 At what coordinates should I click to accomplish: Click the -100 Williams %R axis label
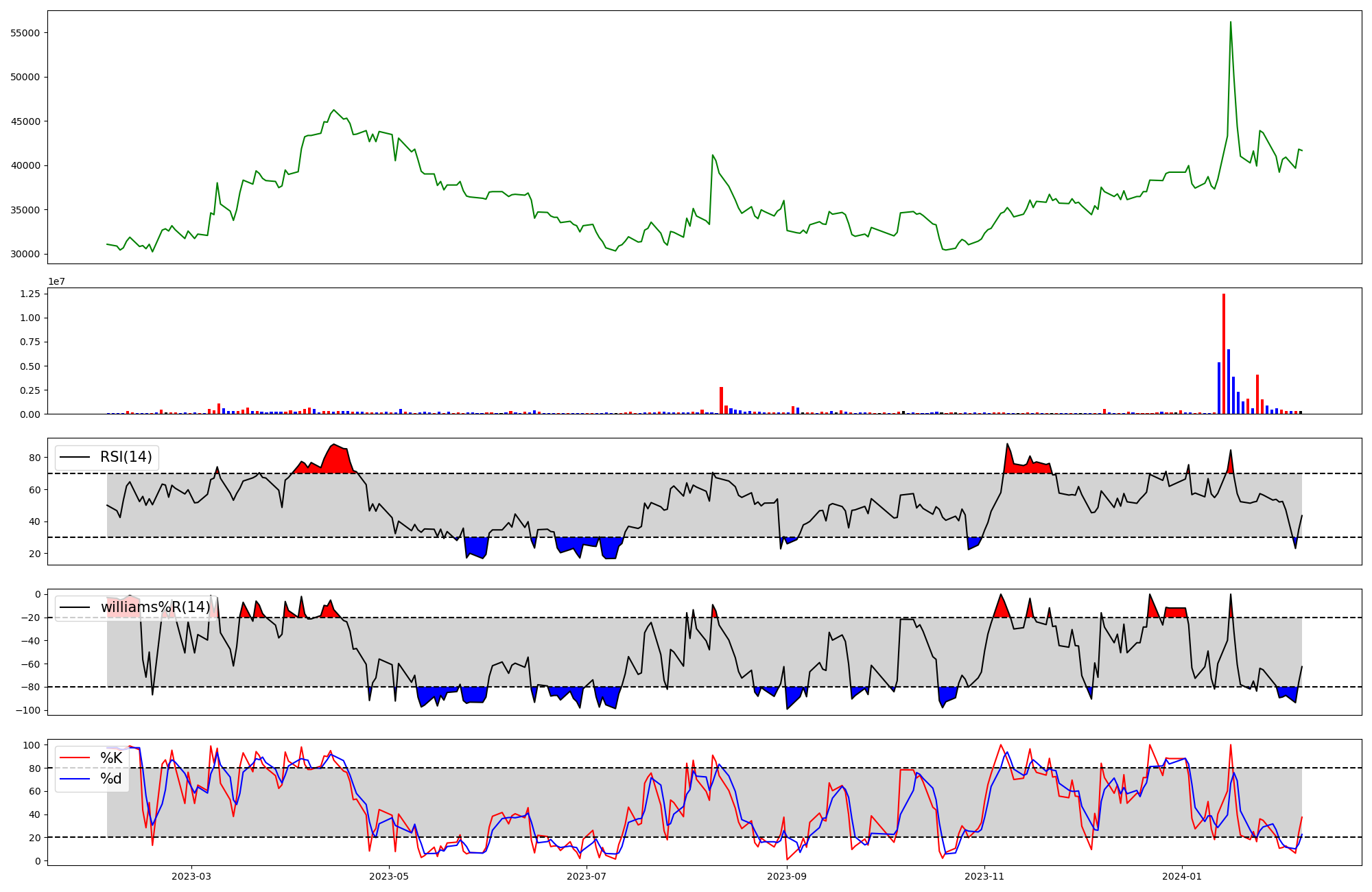(x=27, y=710)
